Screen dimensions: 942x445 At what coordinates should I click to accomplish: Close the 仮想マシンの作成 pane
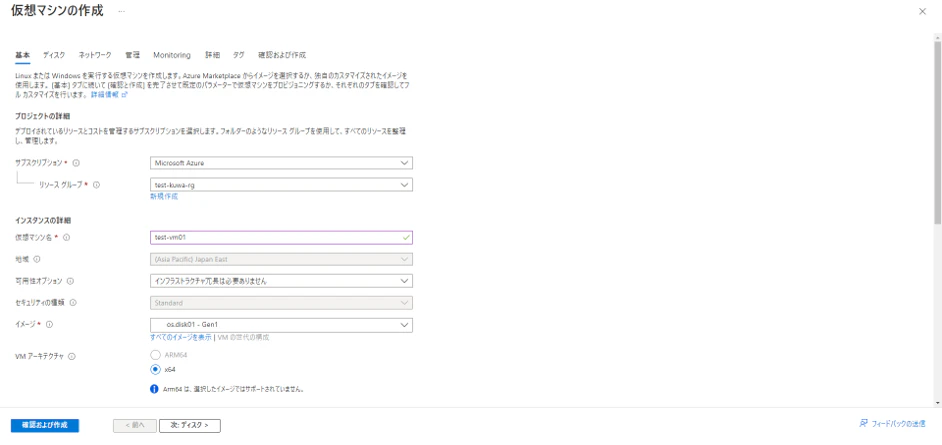pos(922,11)
